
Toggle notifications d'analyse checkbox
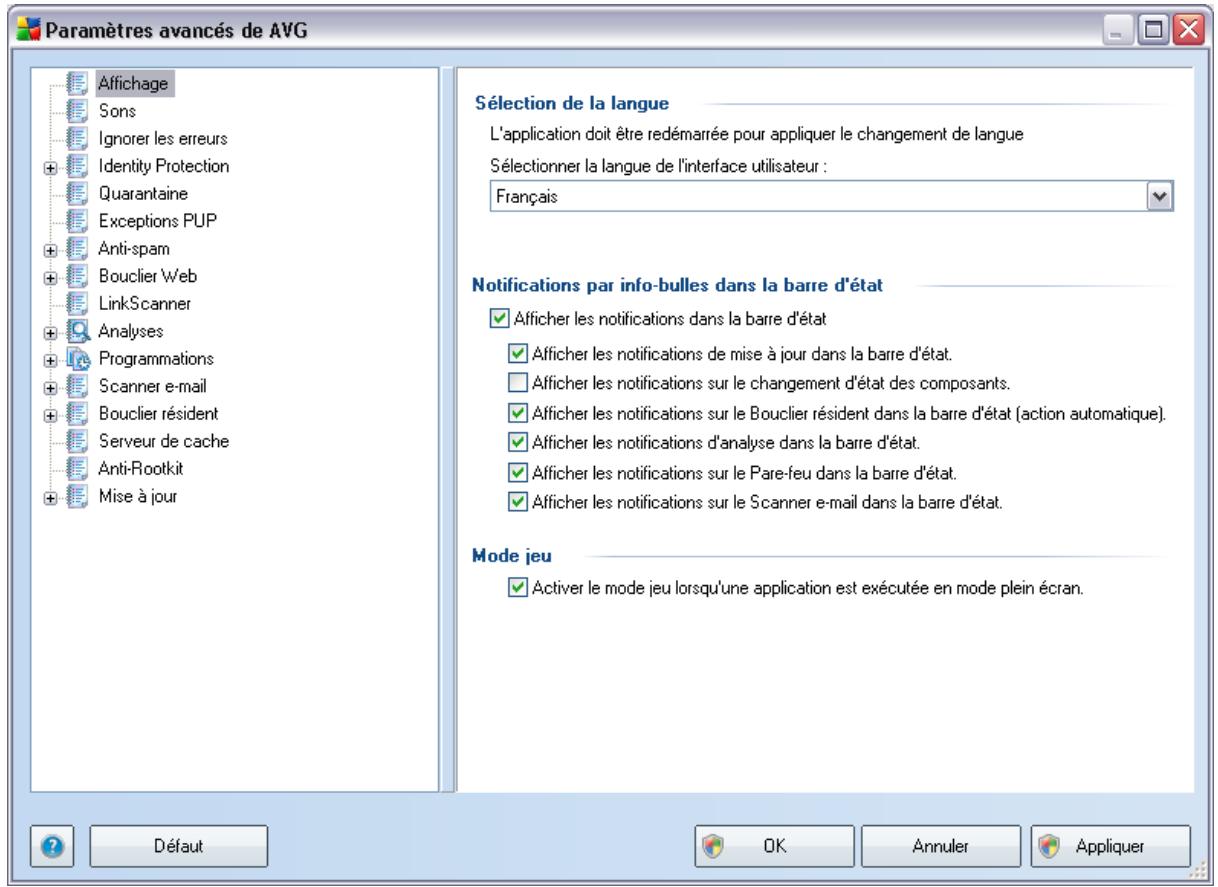(x=517, y=440)
